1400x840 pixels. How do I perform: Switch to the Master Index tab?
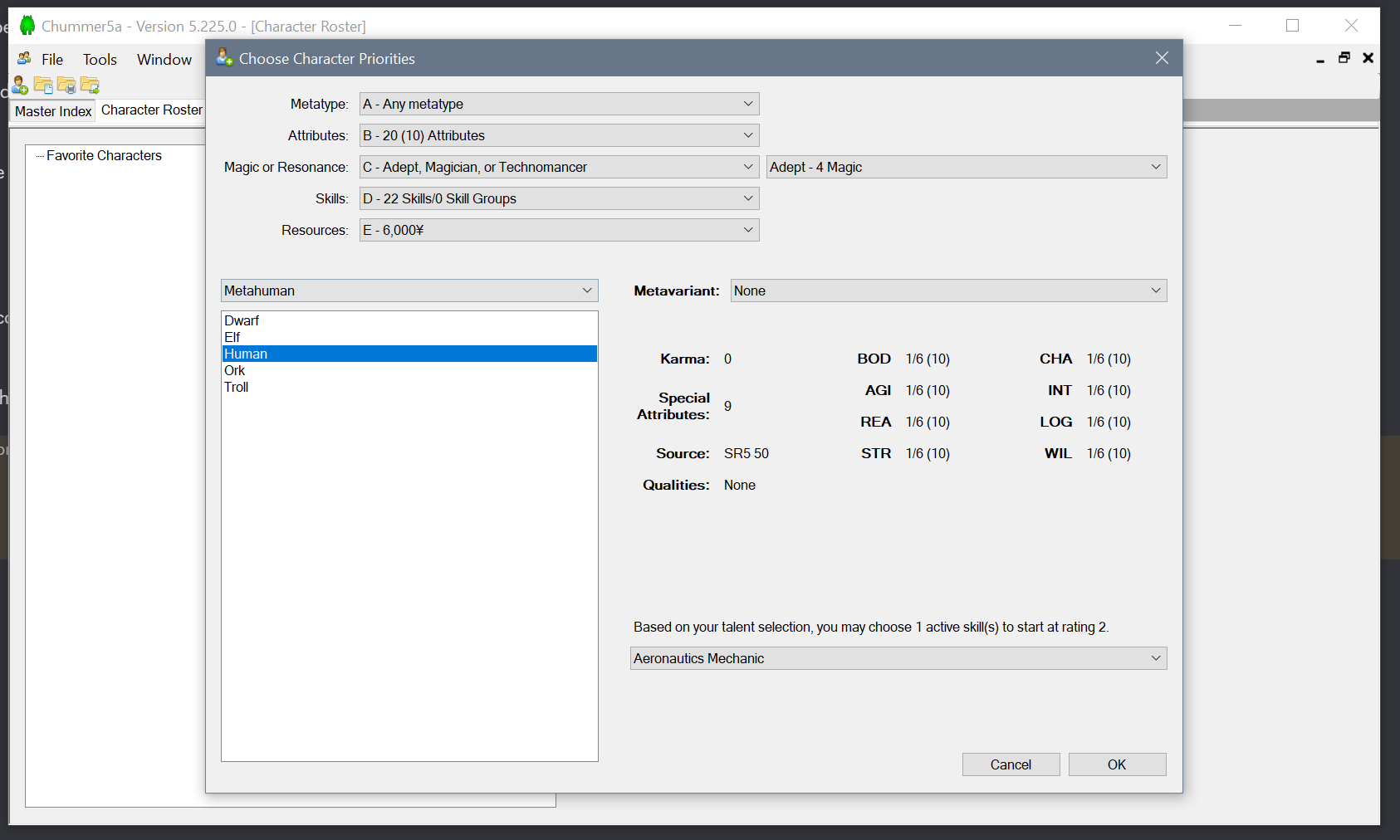point(53,111)
